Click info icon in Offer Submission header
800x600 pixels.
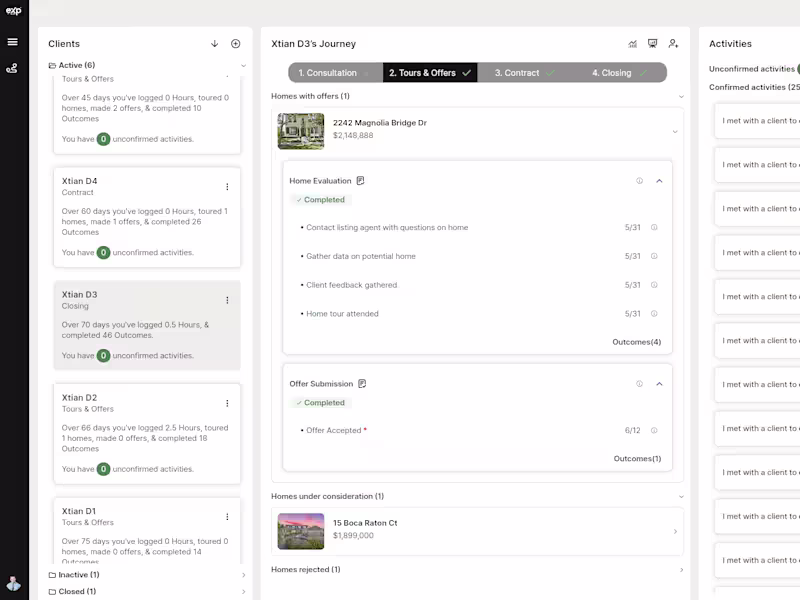pyautogui.click(x=639, y=384)
